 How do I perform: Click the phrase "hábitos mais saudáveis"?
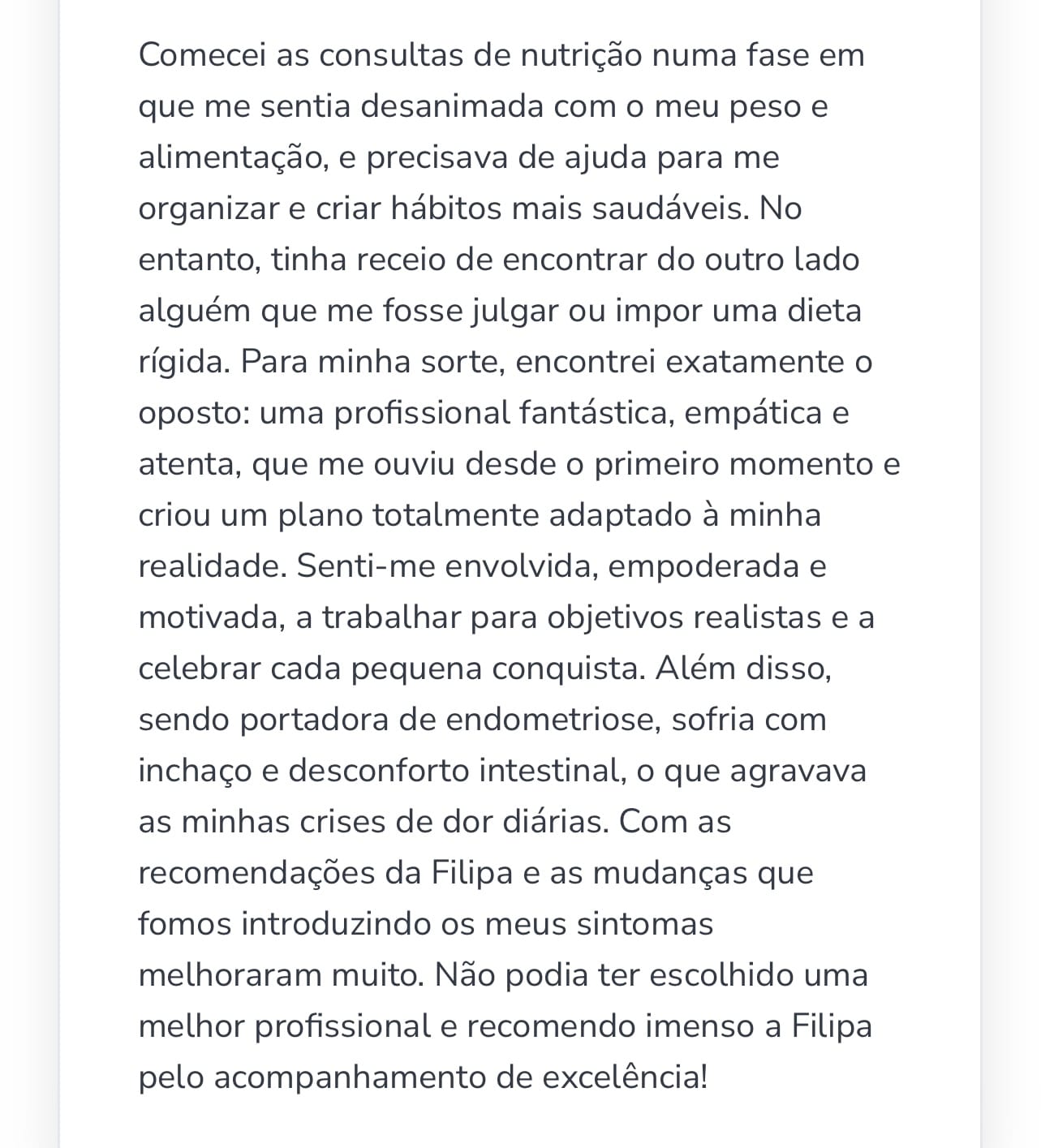(x=570, y=209)
